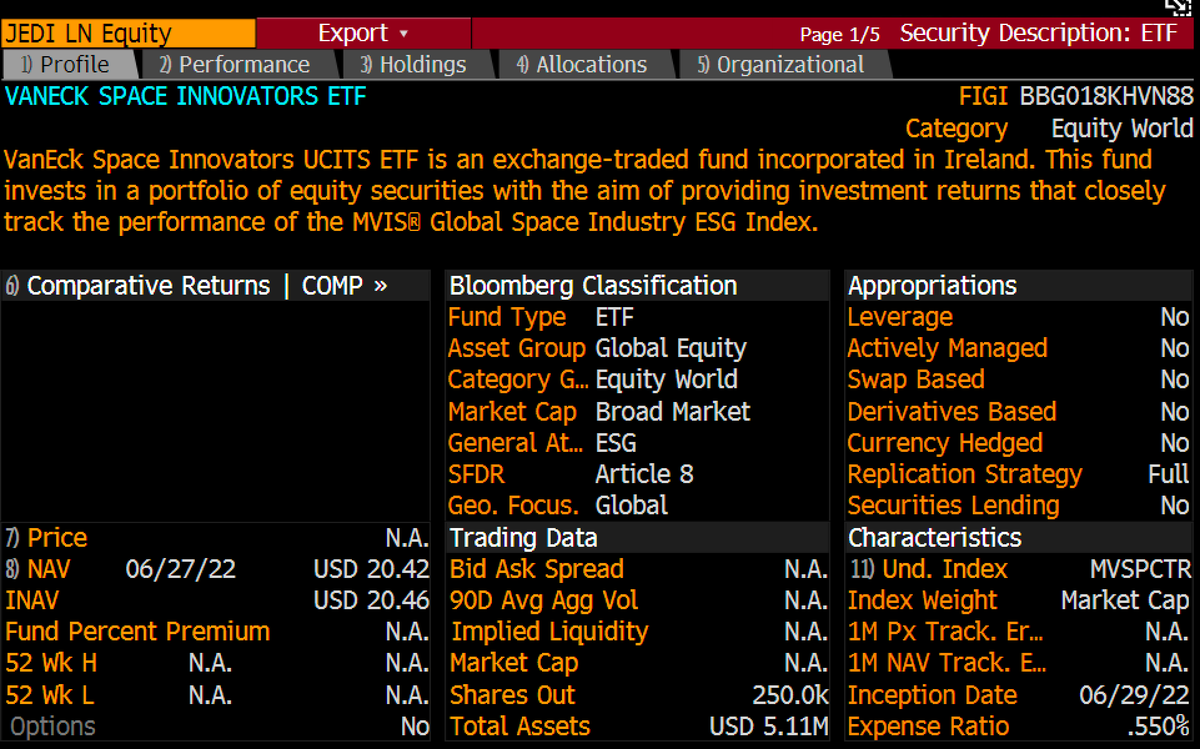The height and width of the screenshot is (749, 1200).
Task: Click the Fund Type ETF row
Action: point(637,318)
